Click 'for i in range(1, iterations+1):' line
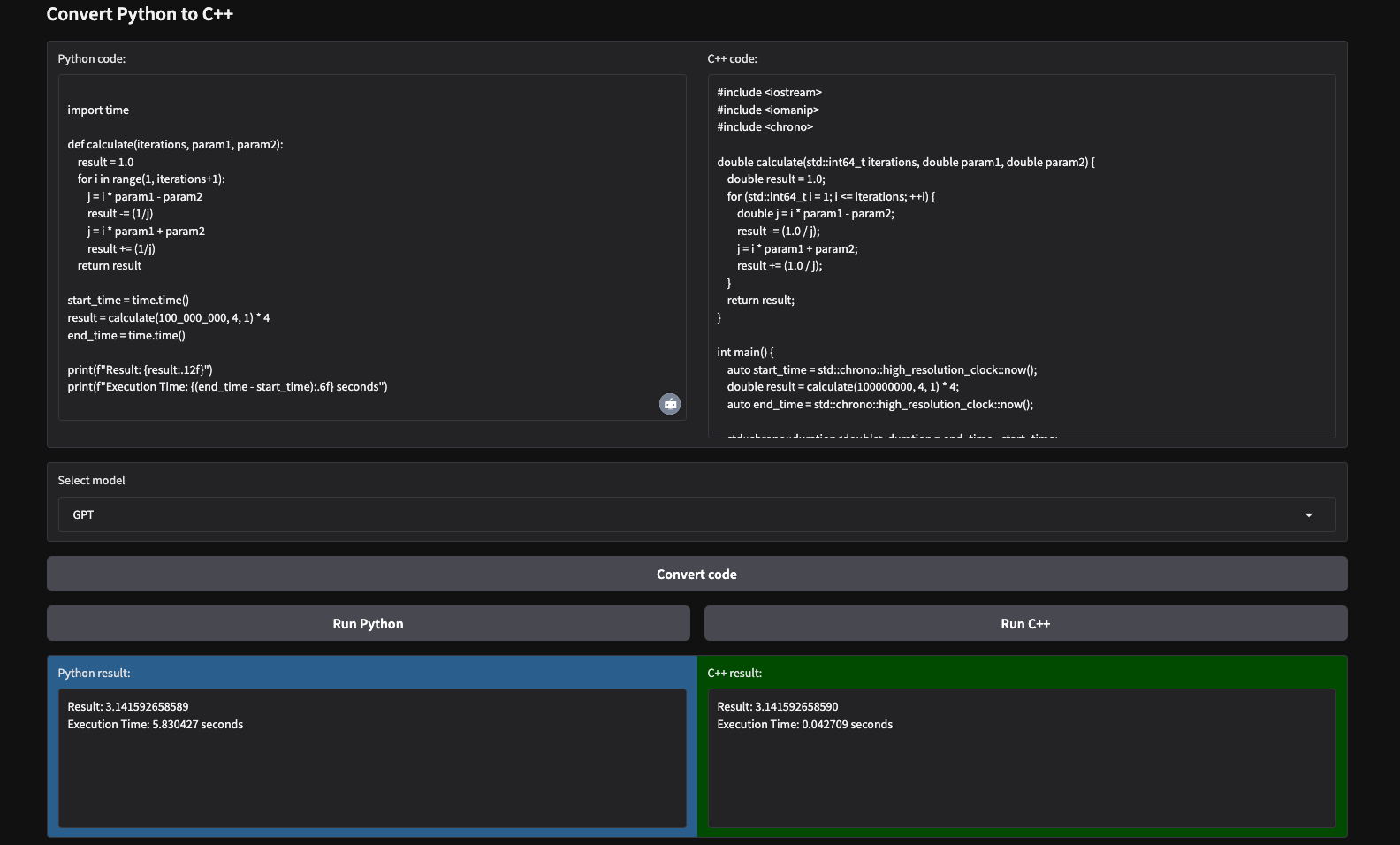The height and width of the screenshot is (845, 1400). 151,179
